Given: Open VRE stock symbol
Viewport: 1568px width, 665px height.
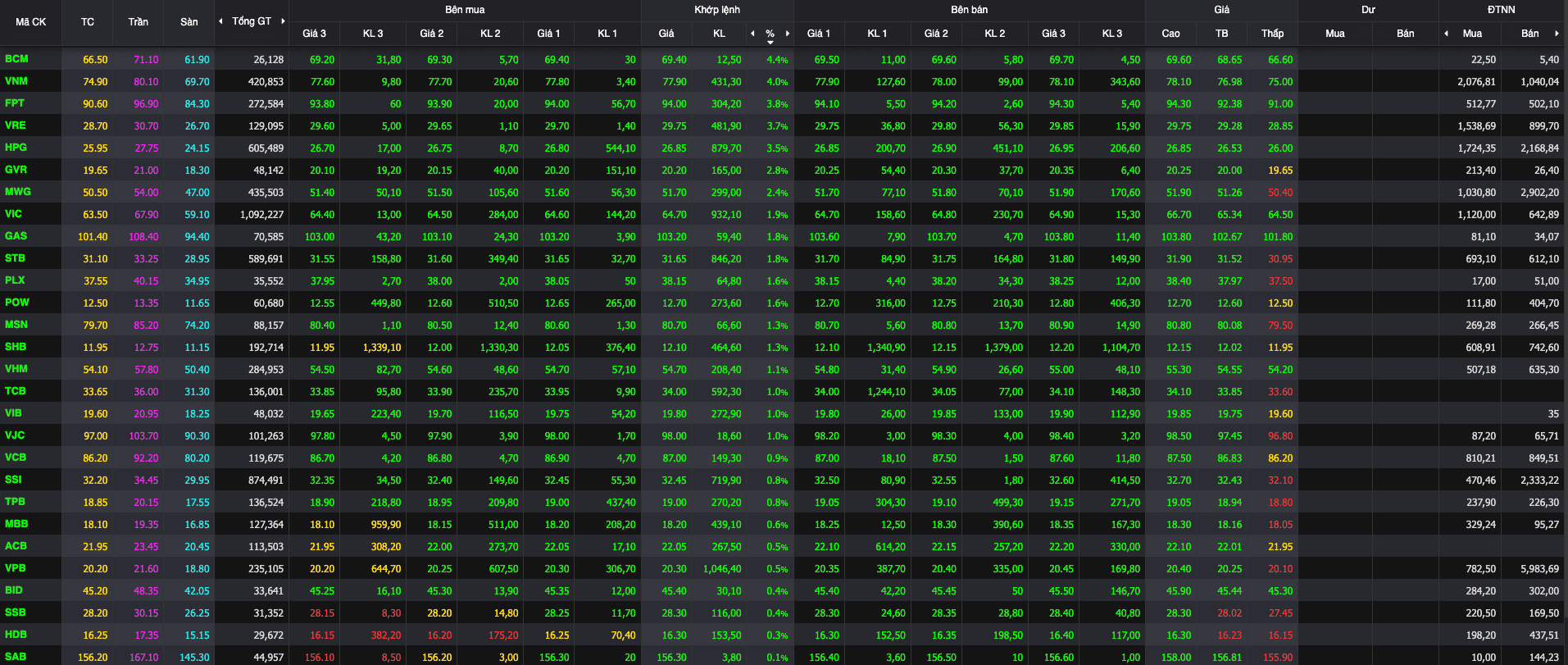Looking at the screenshot, I should point(16,125).
